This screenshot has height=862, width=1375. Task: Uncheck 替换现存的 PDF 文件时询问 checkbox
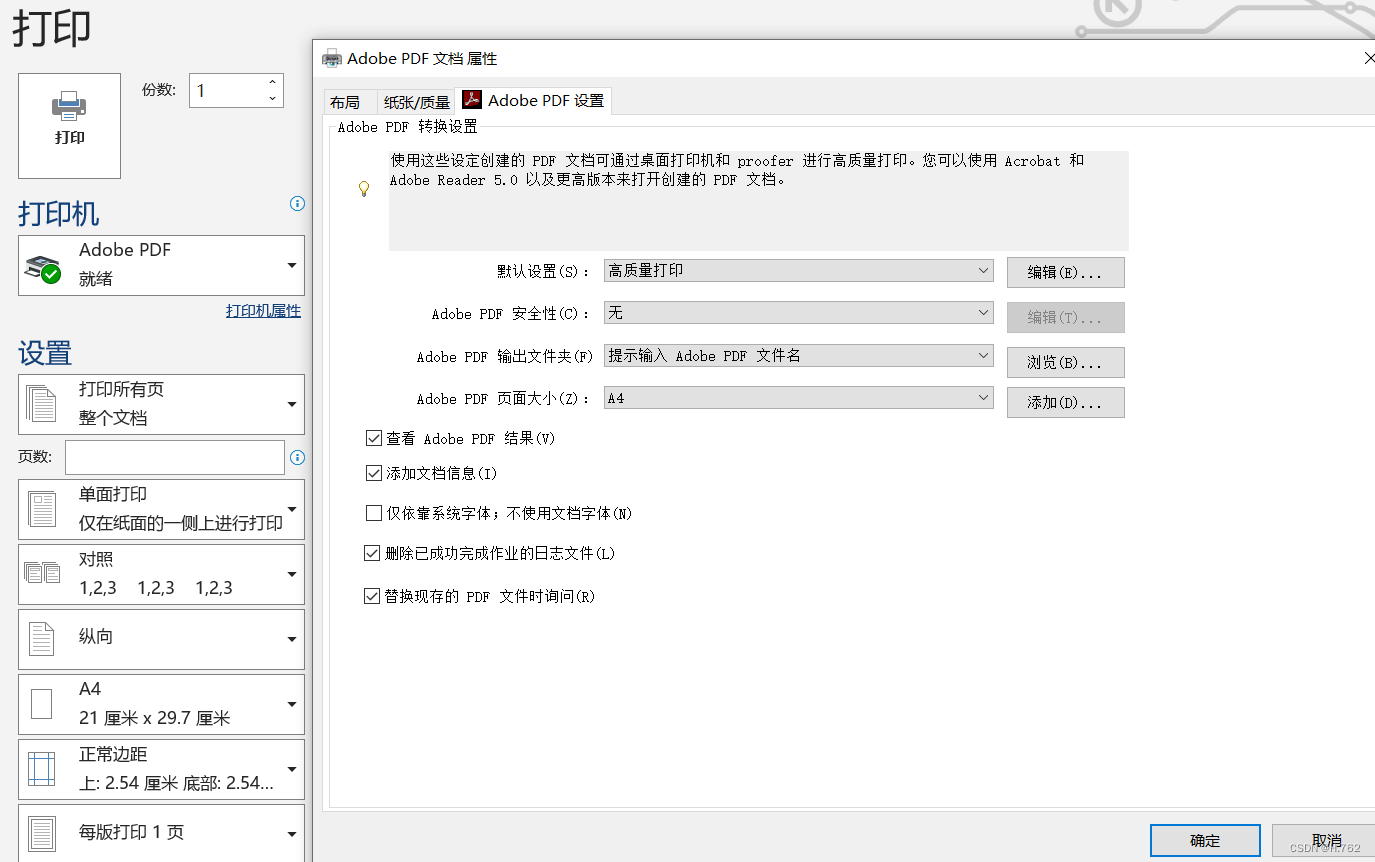tap(373, 596)
